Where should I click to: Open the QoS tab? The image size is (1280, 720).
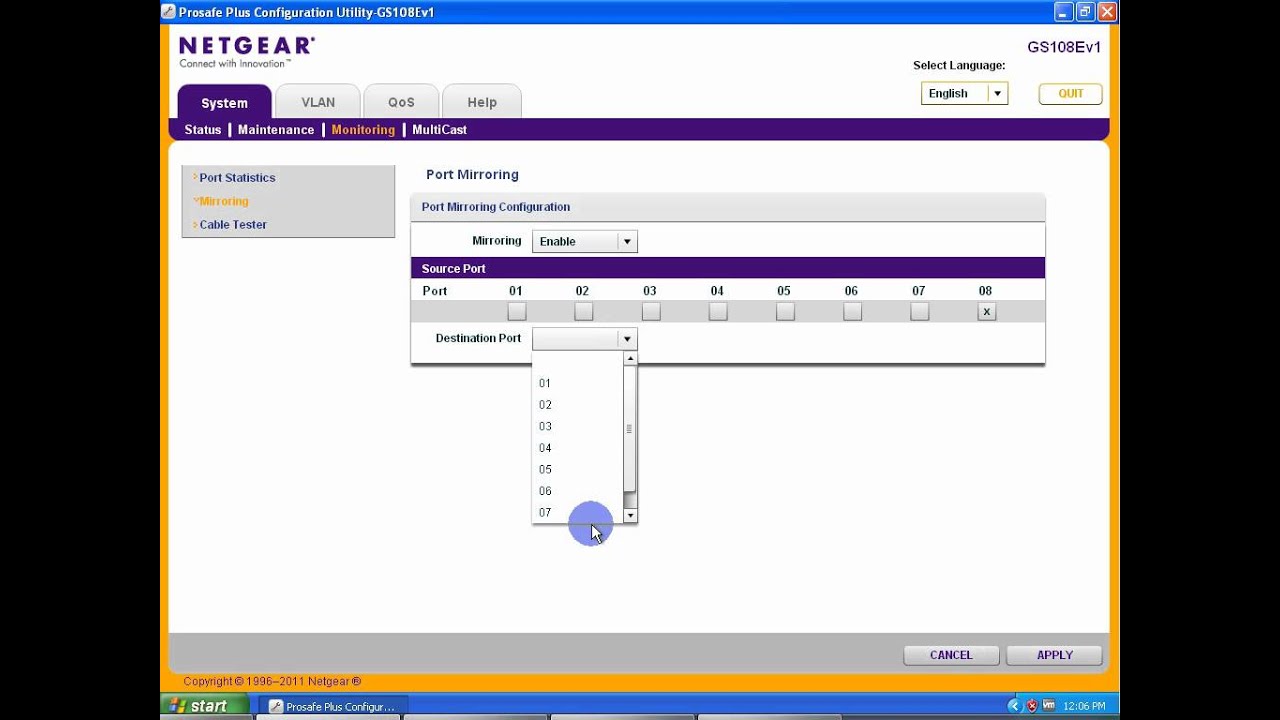(x=401, y=102)
